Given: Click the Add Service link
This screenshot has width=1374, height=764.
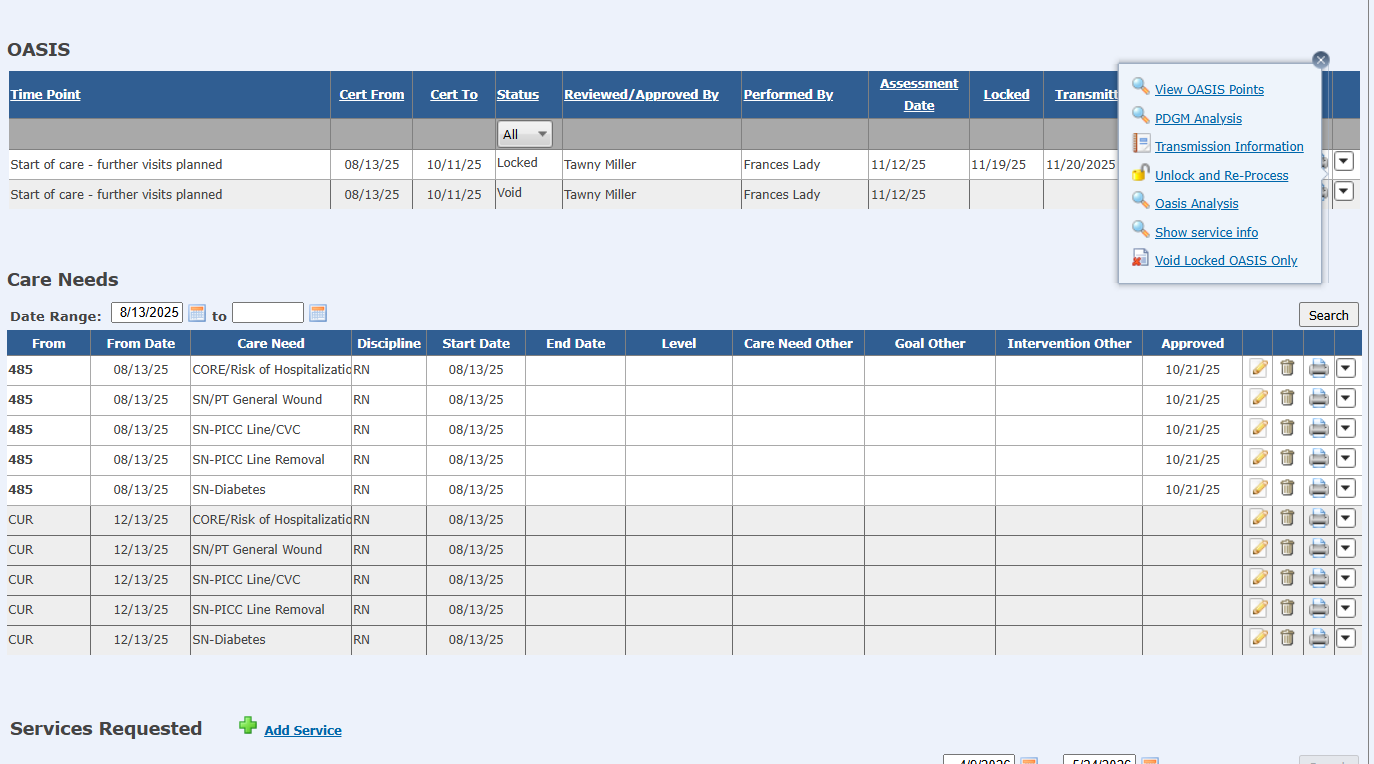Looking at the screenshot, I should pos(303,731).
